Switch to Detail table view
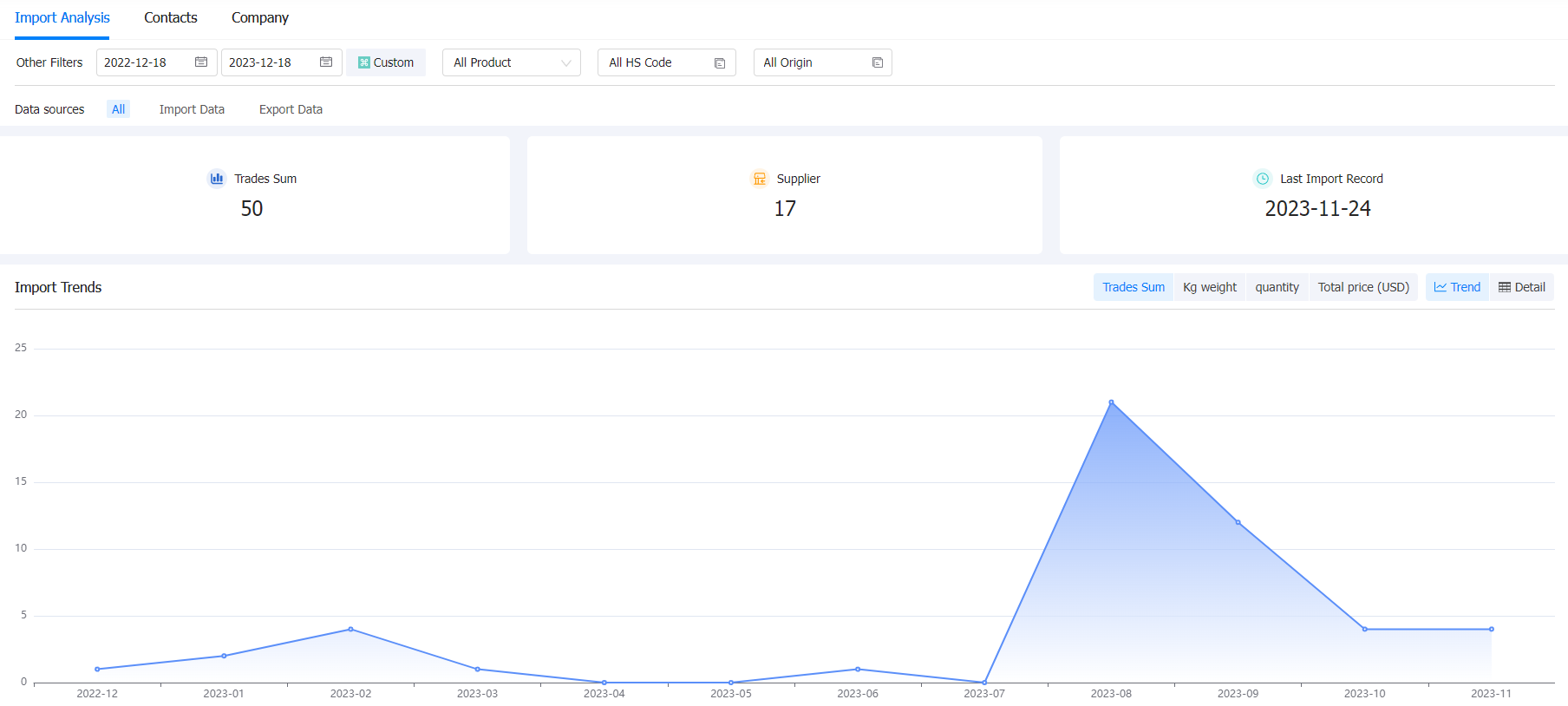Screen dimensions: 1568x706 click(1522, 287)
